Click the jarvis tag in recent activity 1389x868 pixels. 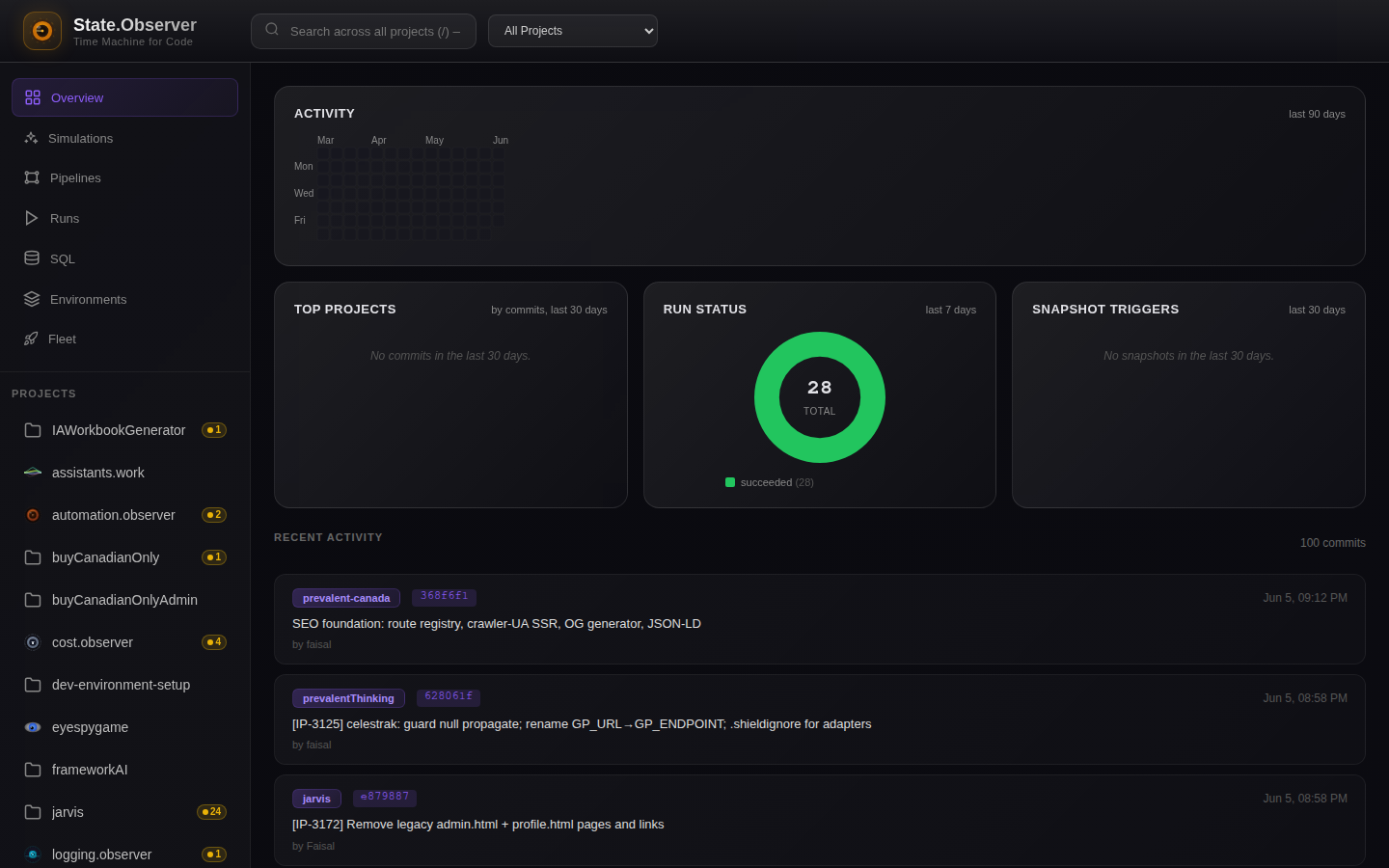(x=316, y=799)
